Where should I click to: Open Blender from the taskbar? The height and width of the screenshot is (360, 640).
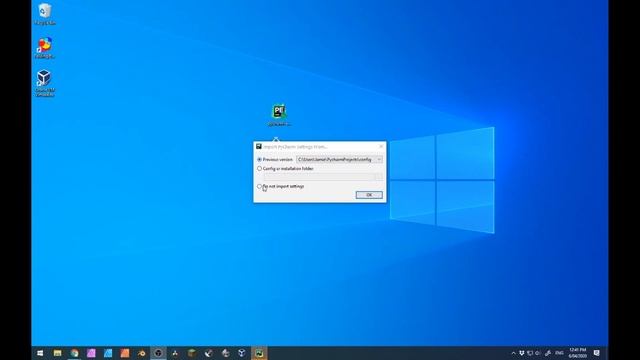141,353
